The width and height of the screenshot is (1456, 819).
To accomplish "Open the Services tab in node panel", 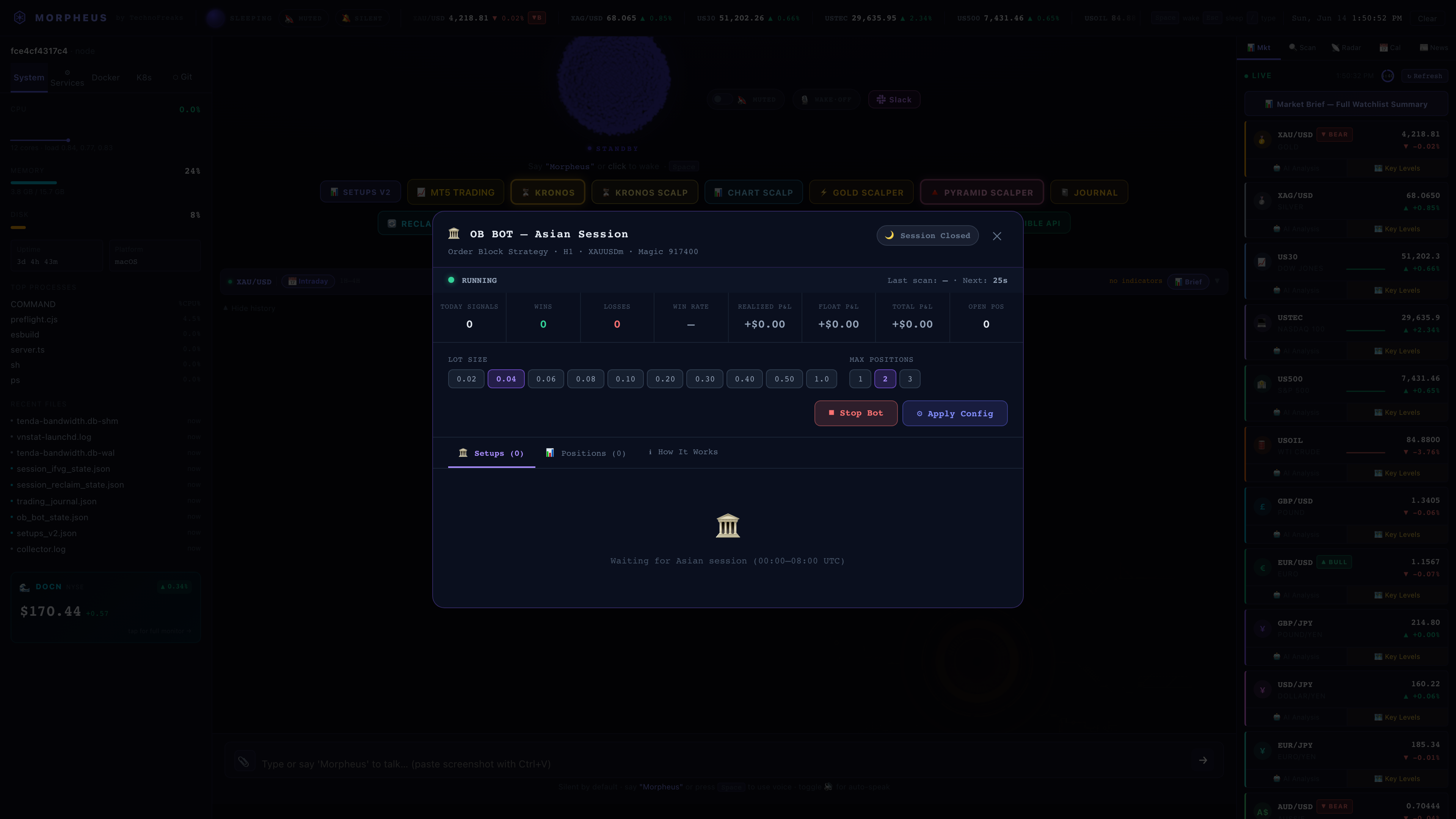I will click(x=67, y=78).
